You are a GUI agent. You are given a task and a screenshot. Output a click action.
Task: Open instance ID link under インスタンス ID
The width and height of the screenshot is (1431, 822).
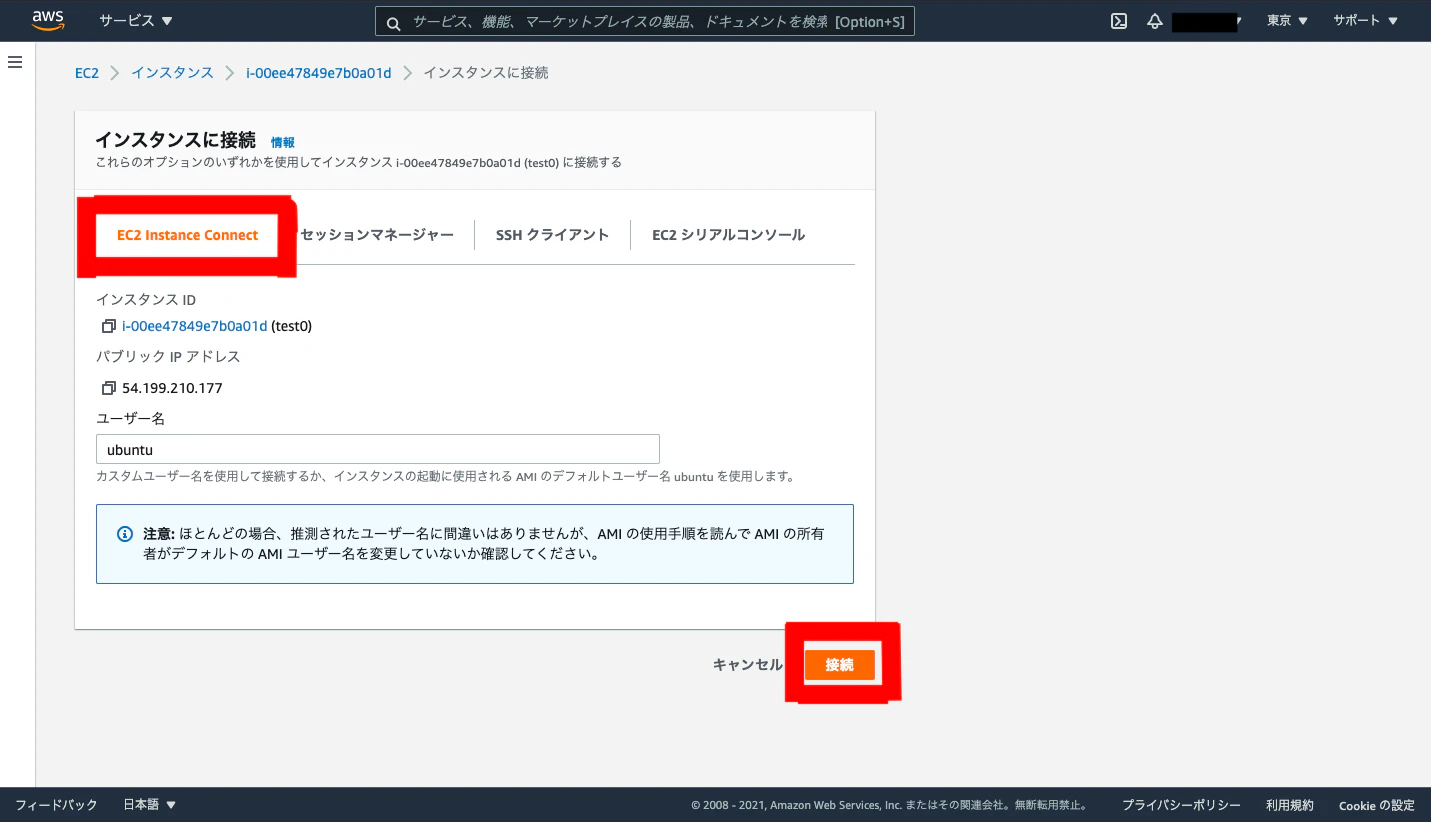(195, 326)
